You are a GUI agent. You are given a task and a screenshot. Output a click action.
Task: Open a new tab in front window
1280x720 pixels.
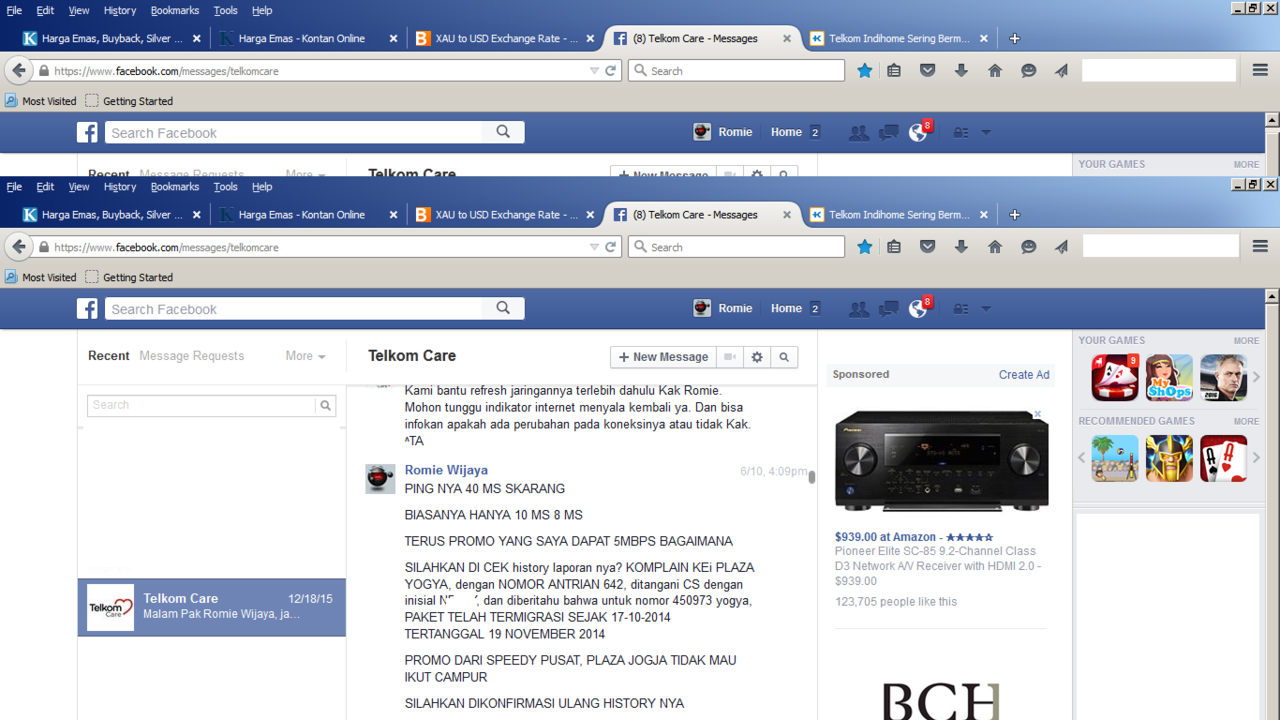click(x=1015, y=215)
